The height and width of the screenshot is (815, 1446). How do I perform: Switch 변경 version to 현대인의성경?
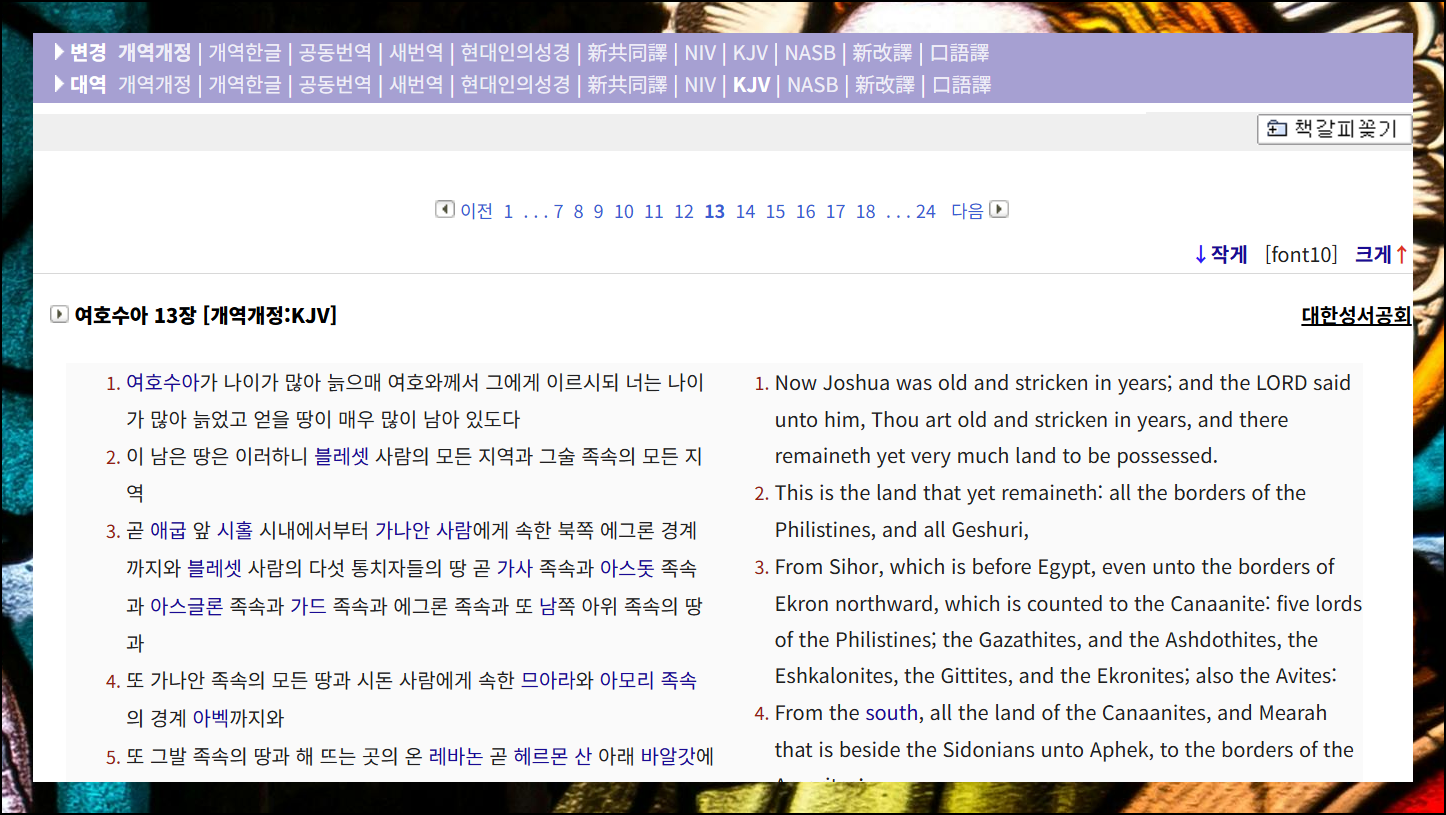pos(515,53)
